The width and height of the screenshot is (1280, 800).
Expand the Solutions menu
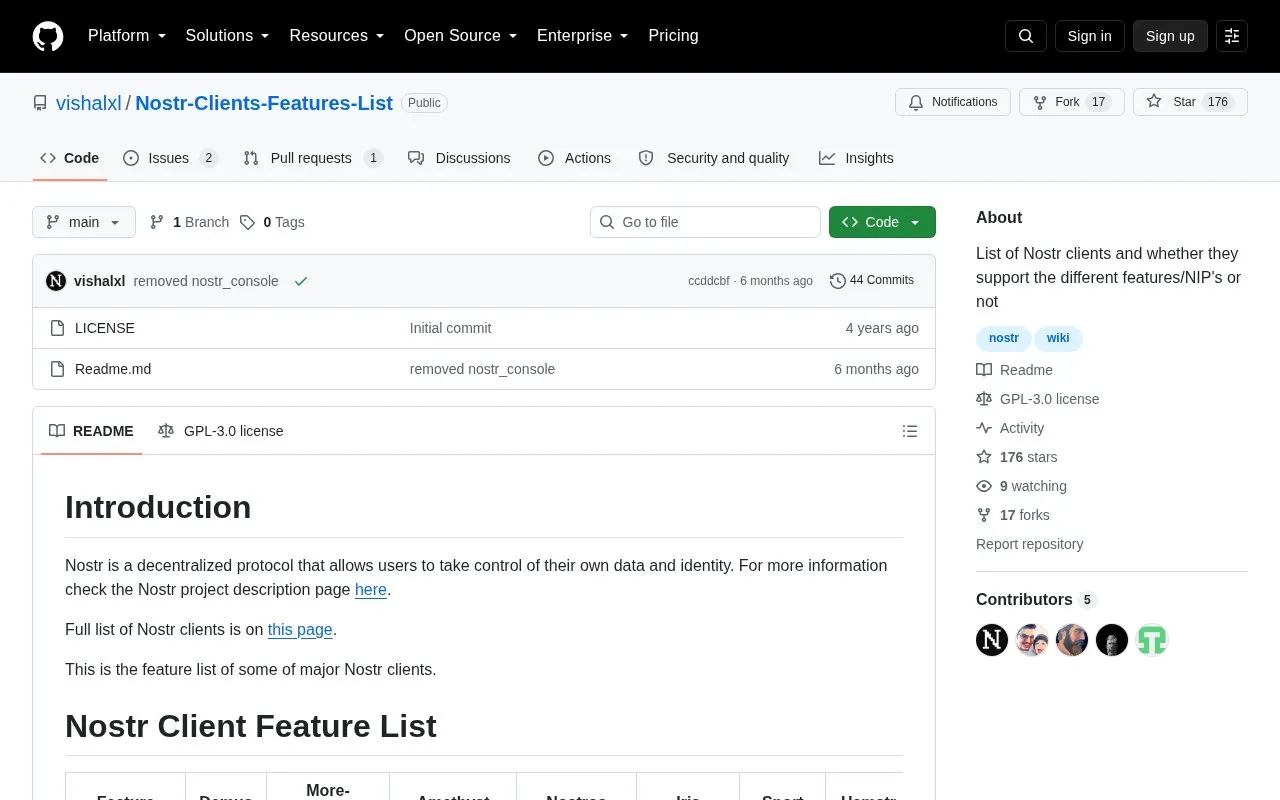[x=228, y=36]
